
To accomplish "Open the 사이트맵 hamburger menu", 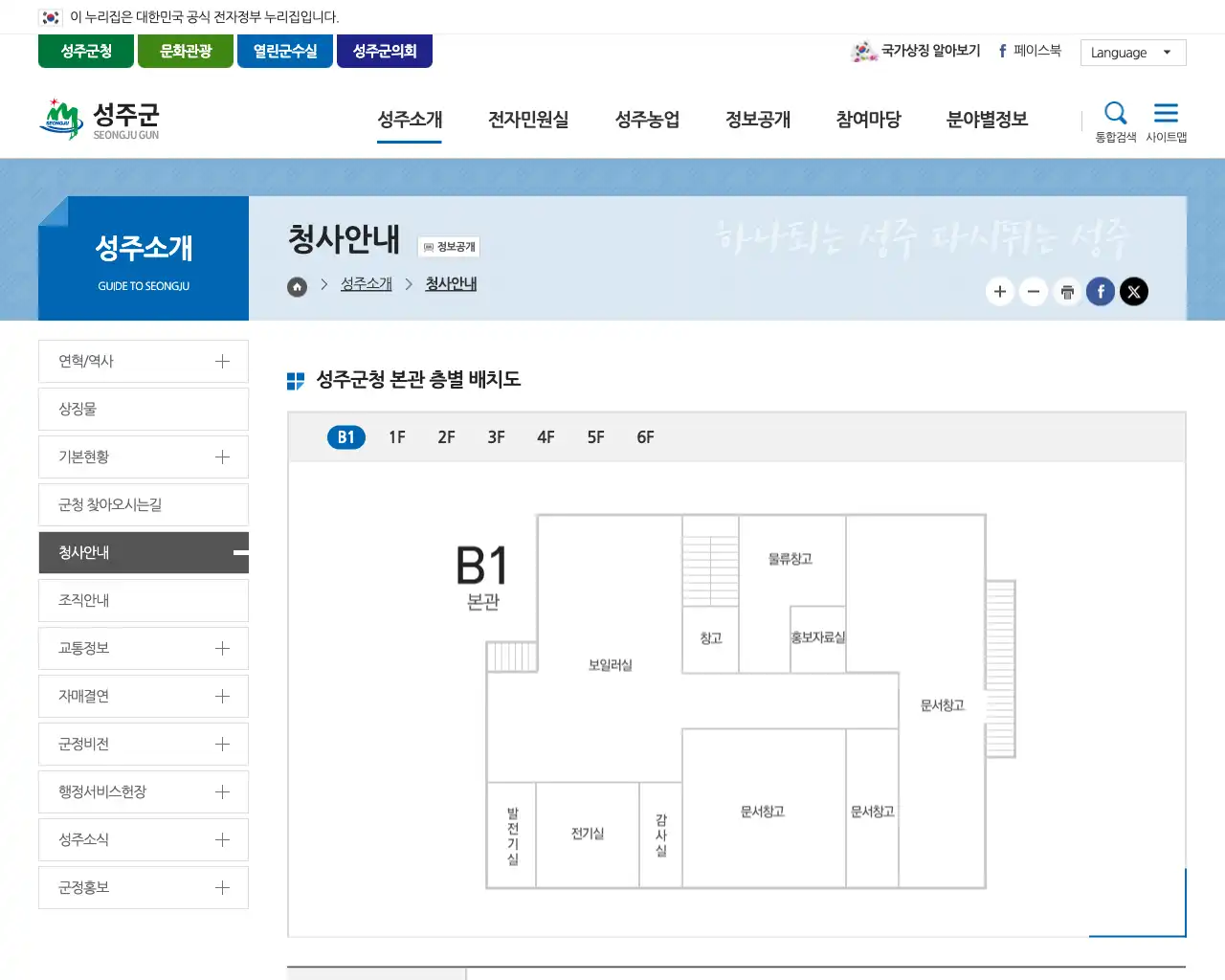I will (x=1167, y=122).
